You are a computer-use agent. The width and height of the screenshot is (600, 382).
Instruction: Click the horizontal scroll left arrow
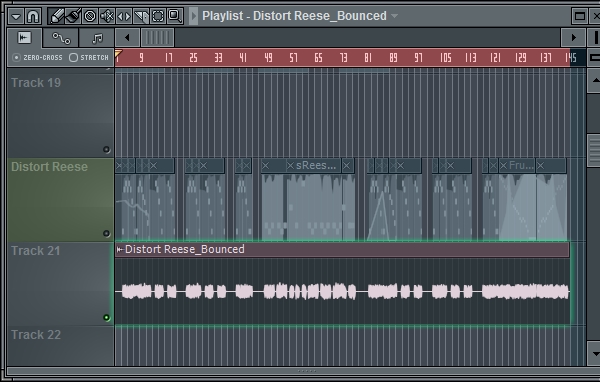(127, 38)
